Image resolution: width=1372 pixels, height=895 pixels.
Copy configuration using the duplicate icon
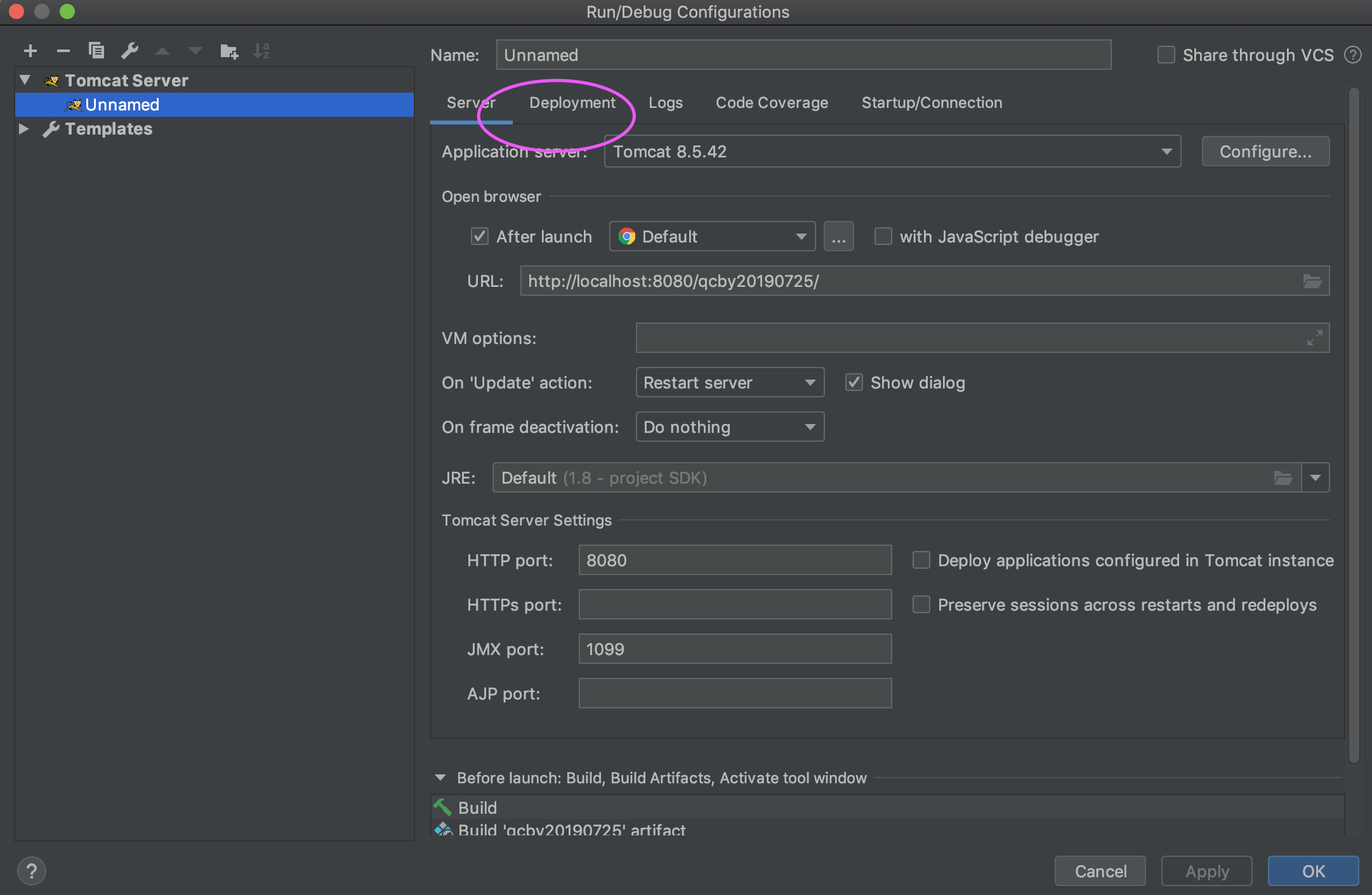[x=96, y=51]
